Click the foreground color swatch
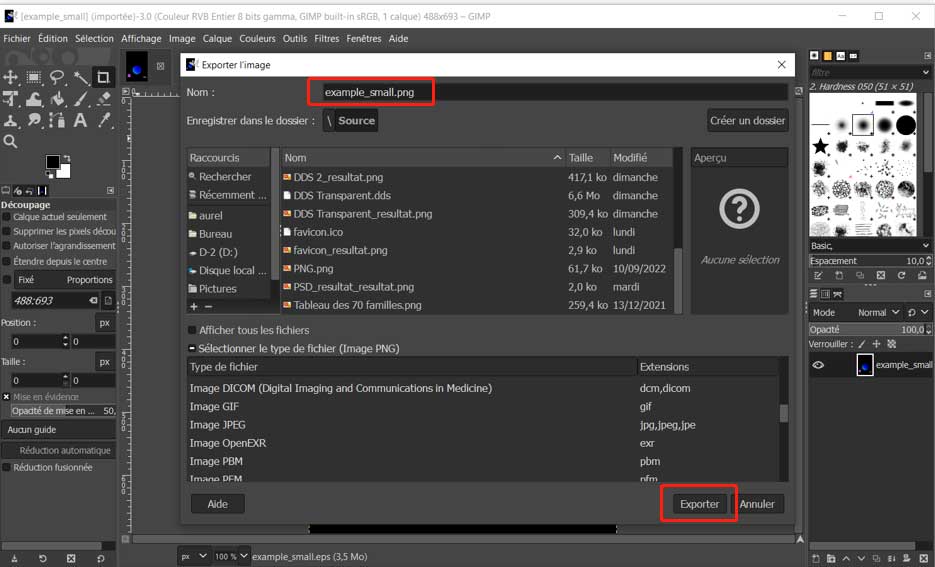The image size is (935, 567). pyautogui.click(x=51, y=162)
